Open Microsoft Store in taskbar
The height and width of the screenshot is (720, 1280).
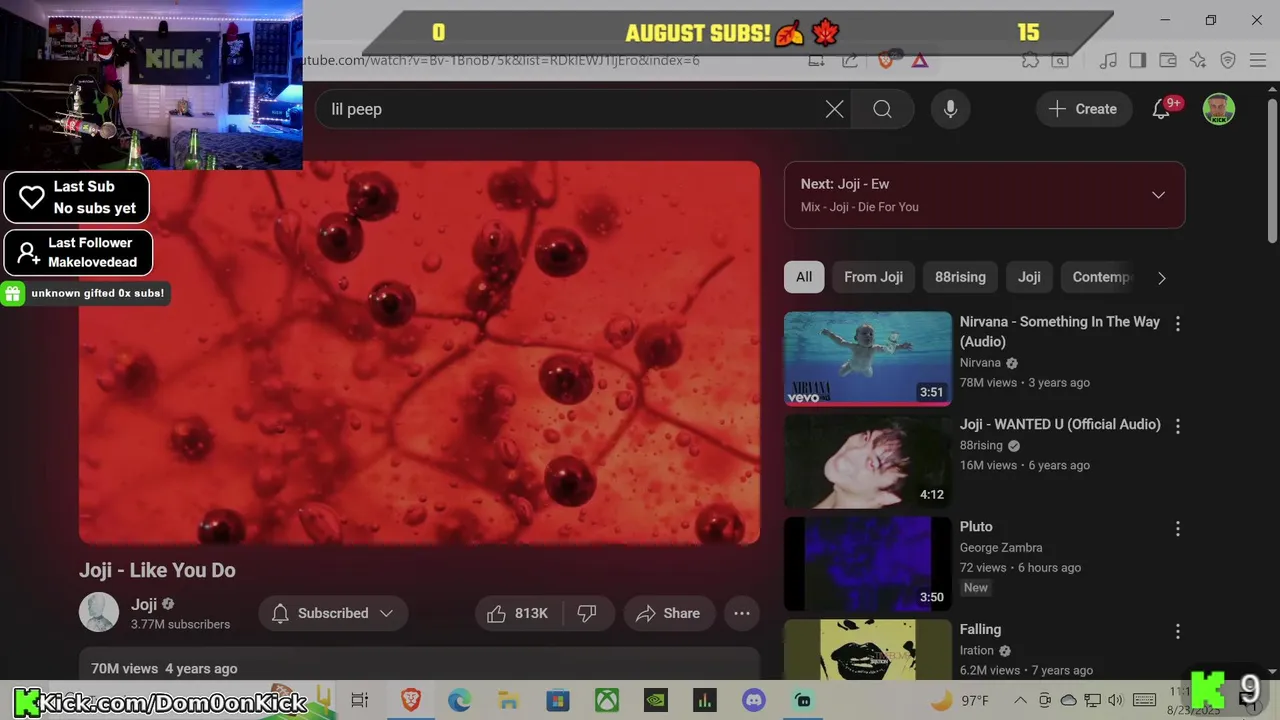coord(558,700)
